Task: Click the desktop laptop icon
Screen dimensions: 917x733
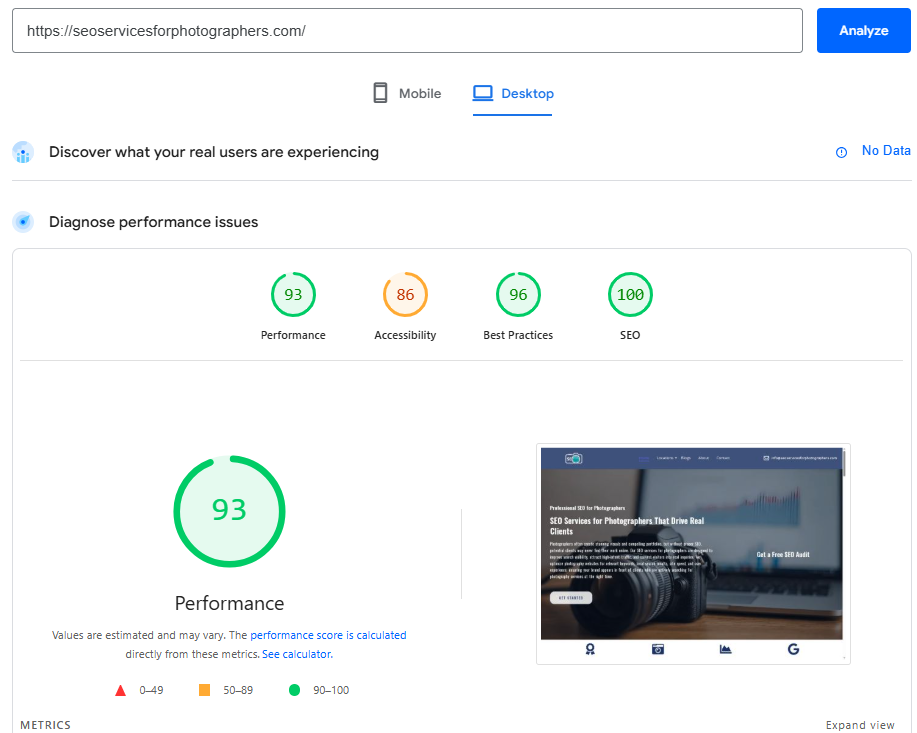Action: pyautogui.click(x=483, y=93)
